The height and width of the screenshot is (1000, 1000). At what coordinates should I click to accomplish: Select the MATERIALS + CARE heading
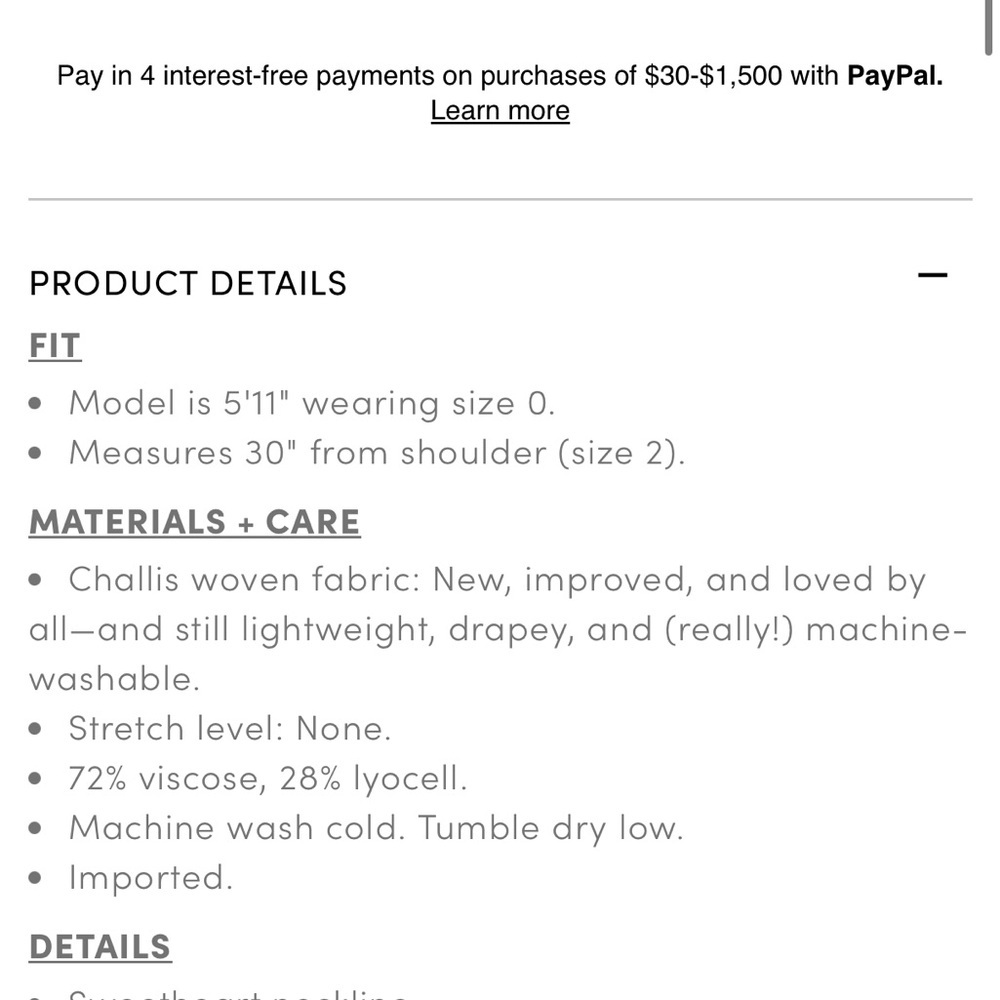click(x=195, y=522)
